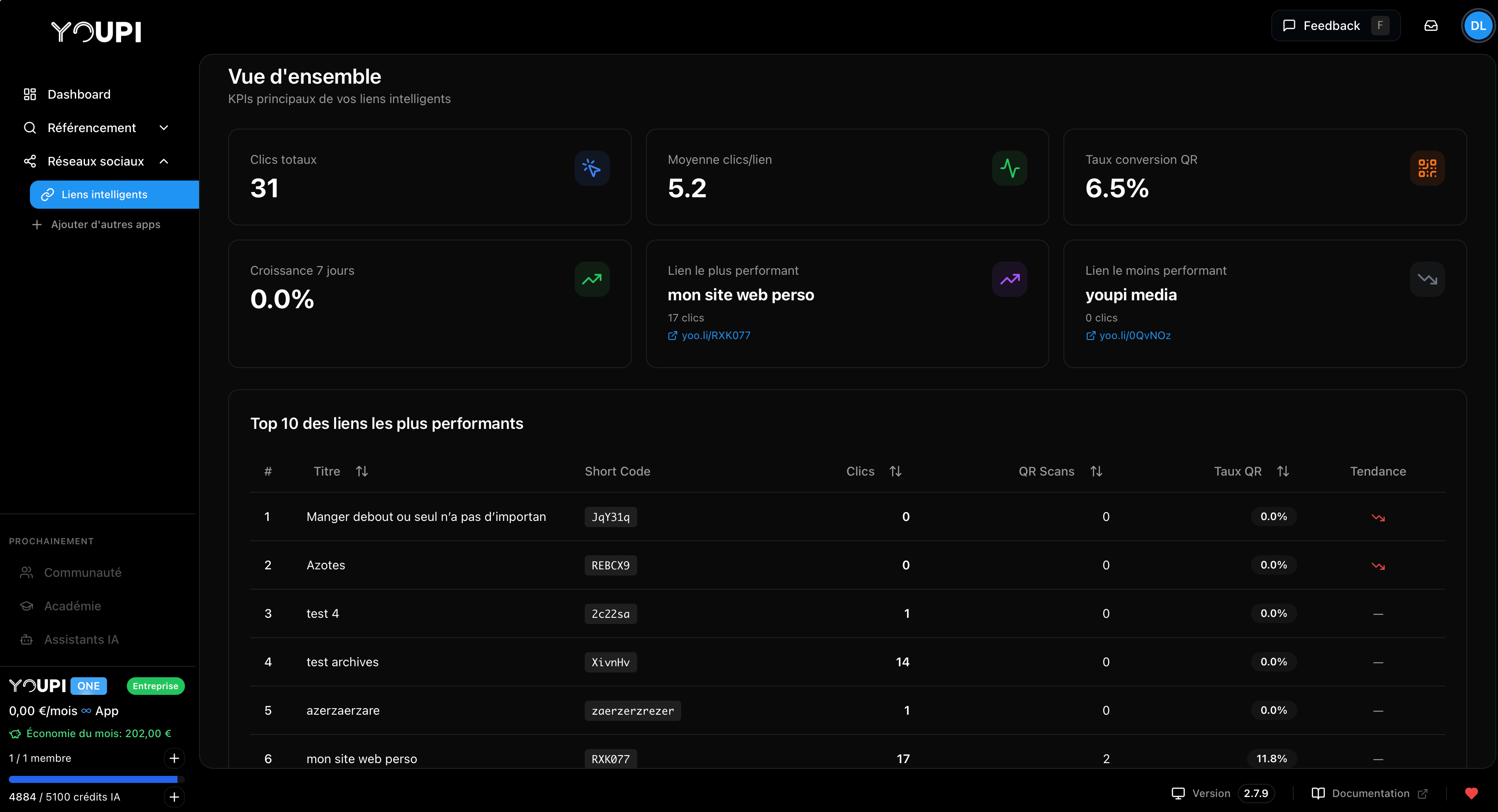Viewport: 1498px width, 812px height.
Task: Click the green growth trend icon
Action: 591,280
